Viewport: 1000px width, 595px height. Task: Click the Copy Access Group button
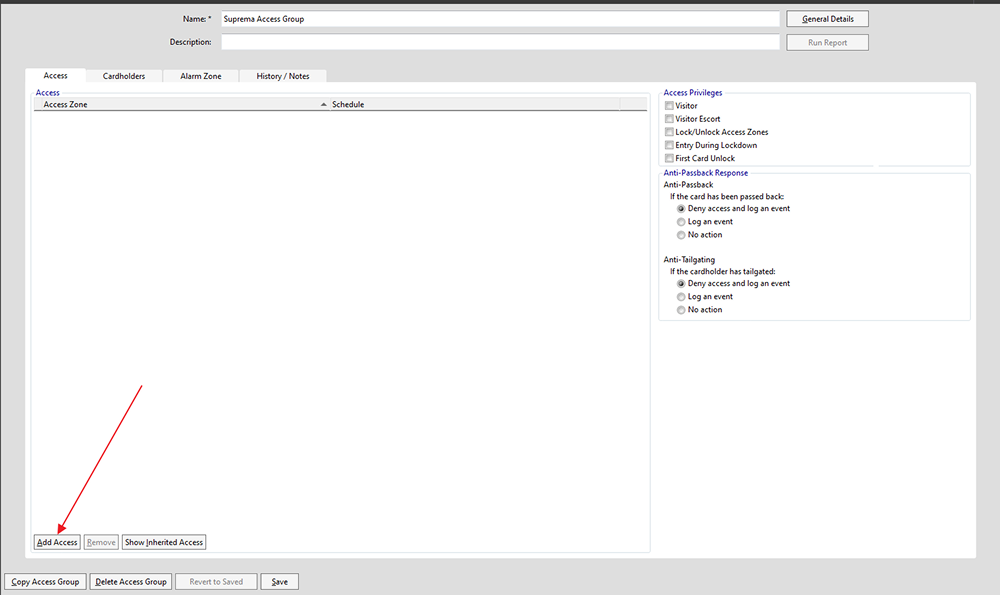click(45, 582)
